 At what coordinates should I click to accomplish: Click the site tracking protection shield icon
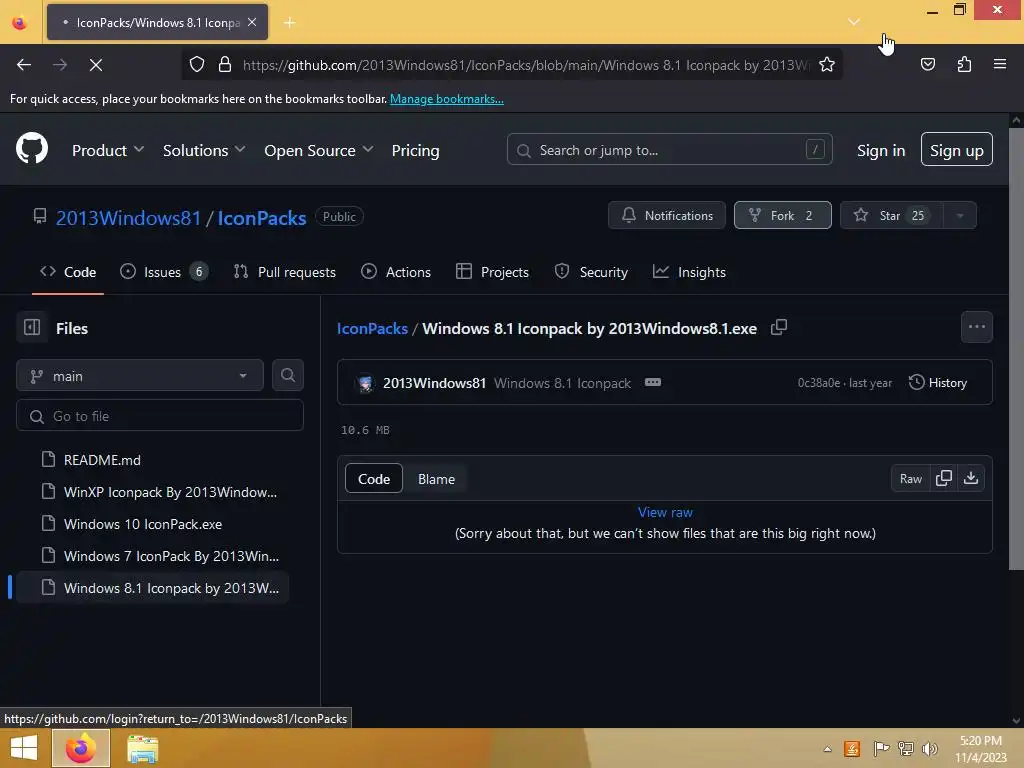(197, 65)
